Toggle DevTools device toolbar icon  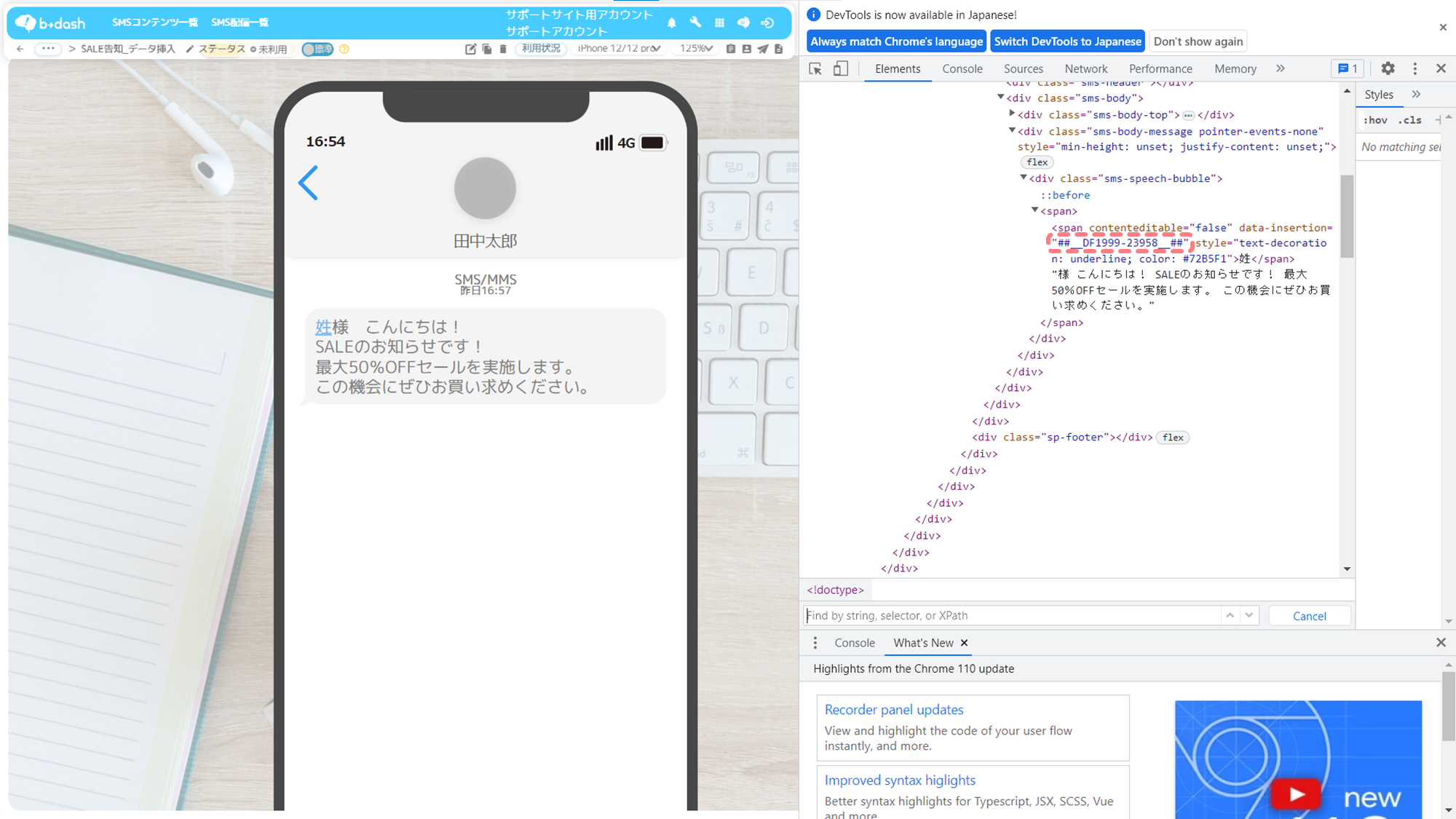pos(840,68)
